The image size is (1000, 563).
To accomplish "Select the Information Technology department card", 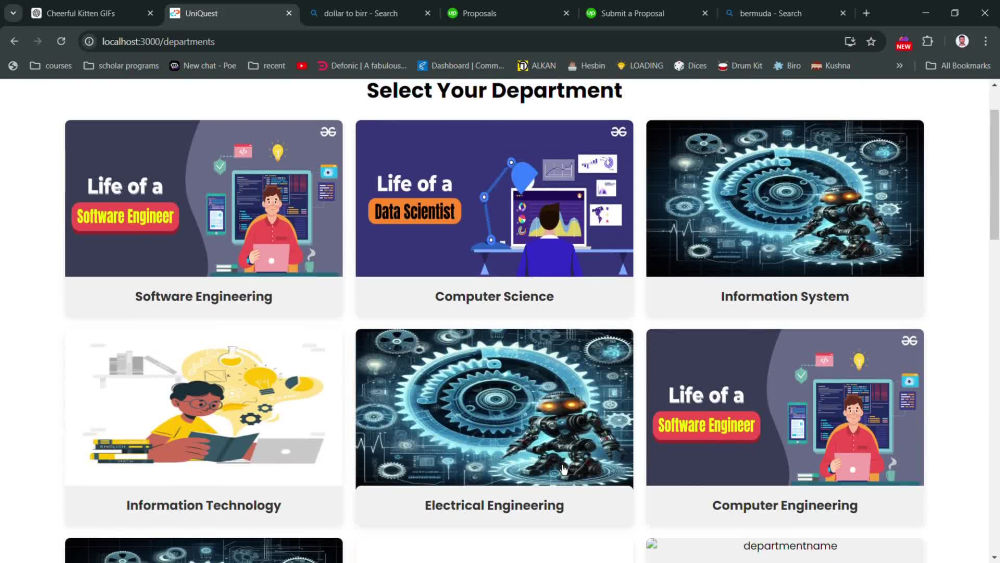I will (x=203, y=427).
